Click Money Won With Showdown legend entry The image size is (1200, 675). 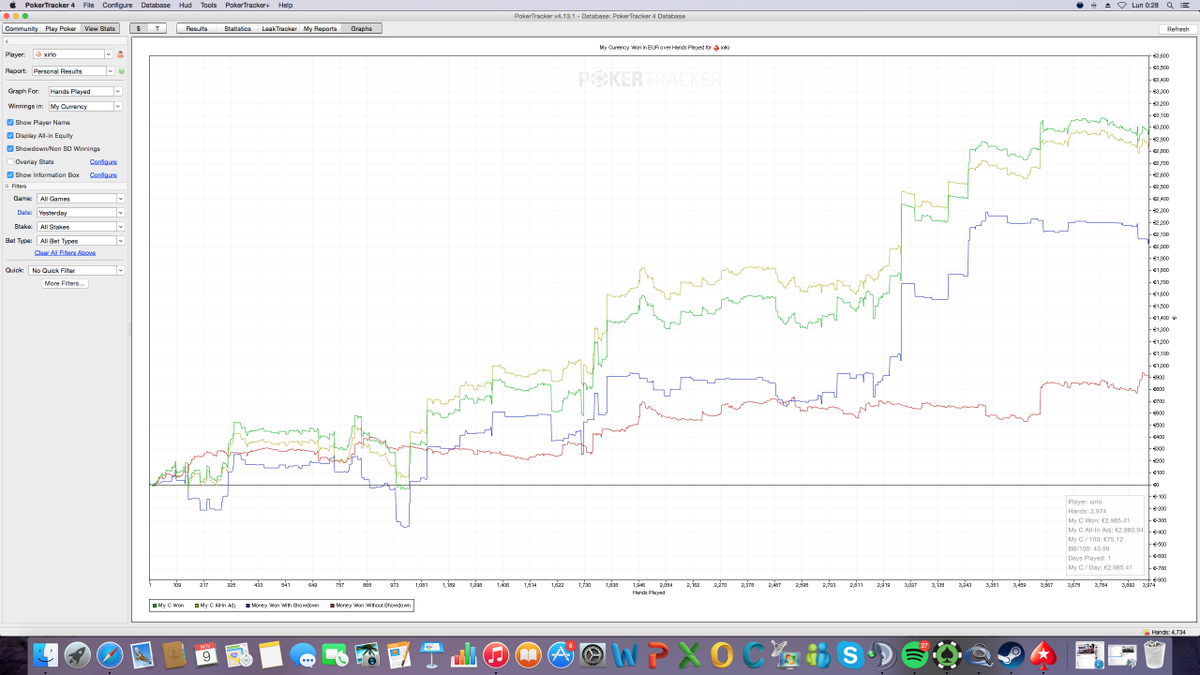coord(282,605)
